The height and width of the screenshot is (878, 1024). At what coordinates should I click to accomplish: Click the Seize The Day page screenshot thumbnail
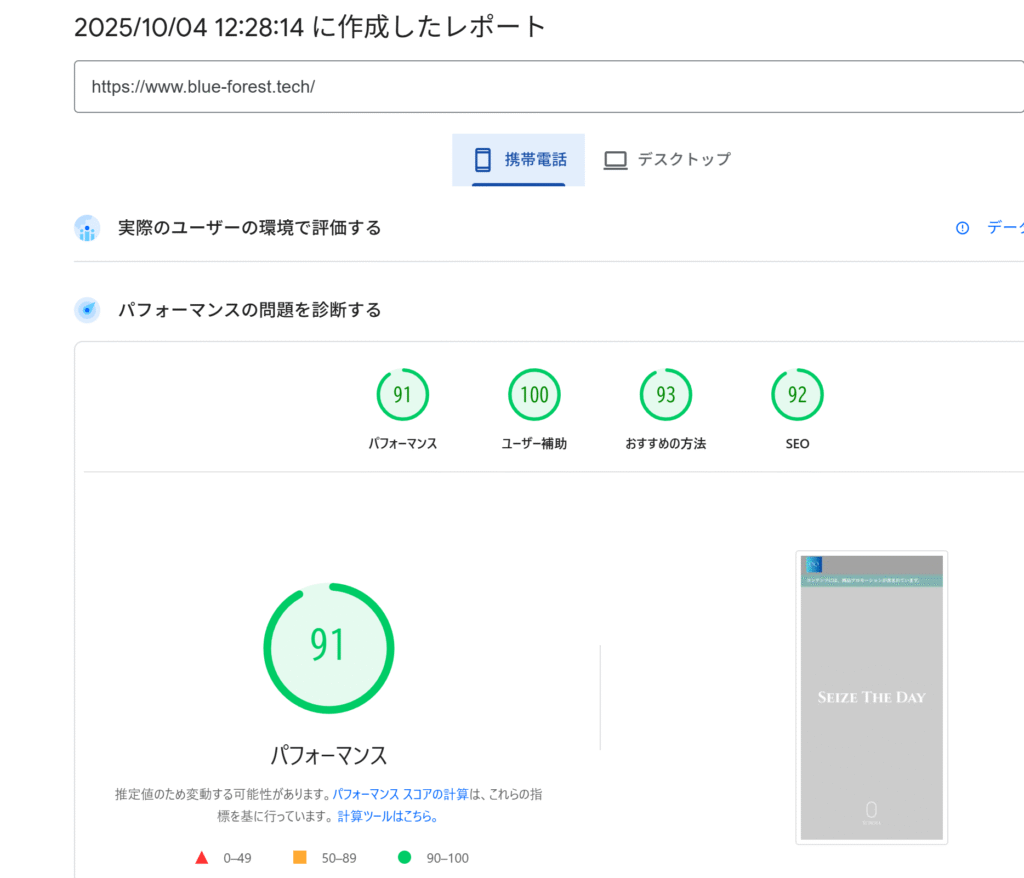click(x=871, y=697)
